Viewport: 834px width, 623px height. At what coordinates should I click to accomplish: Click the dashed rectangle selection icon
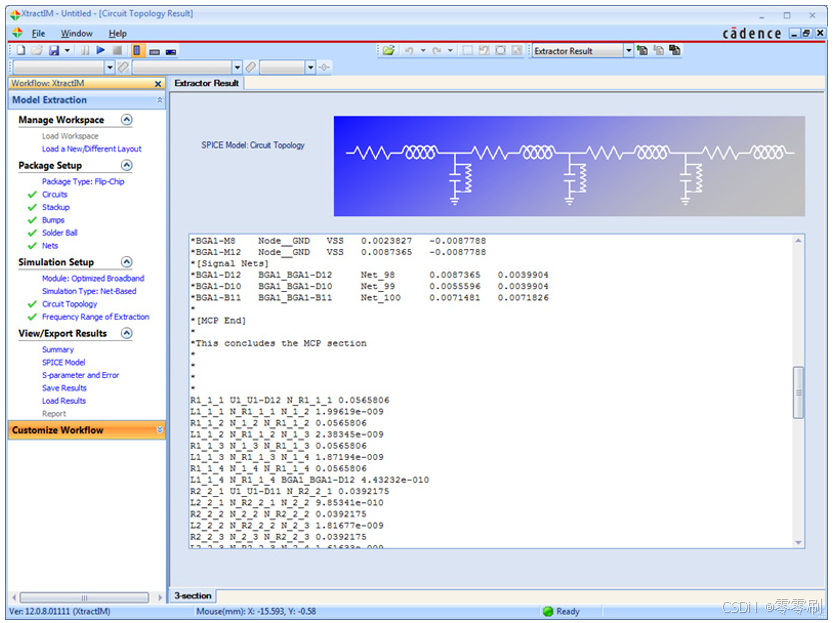467,51
